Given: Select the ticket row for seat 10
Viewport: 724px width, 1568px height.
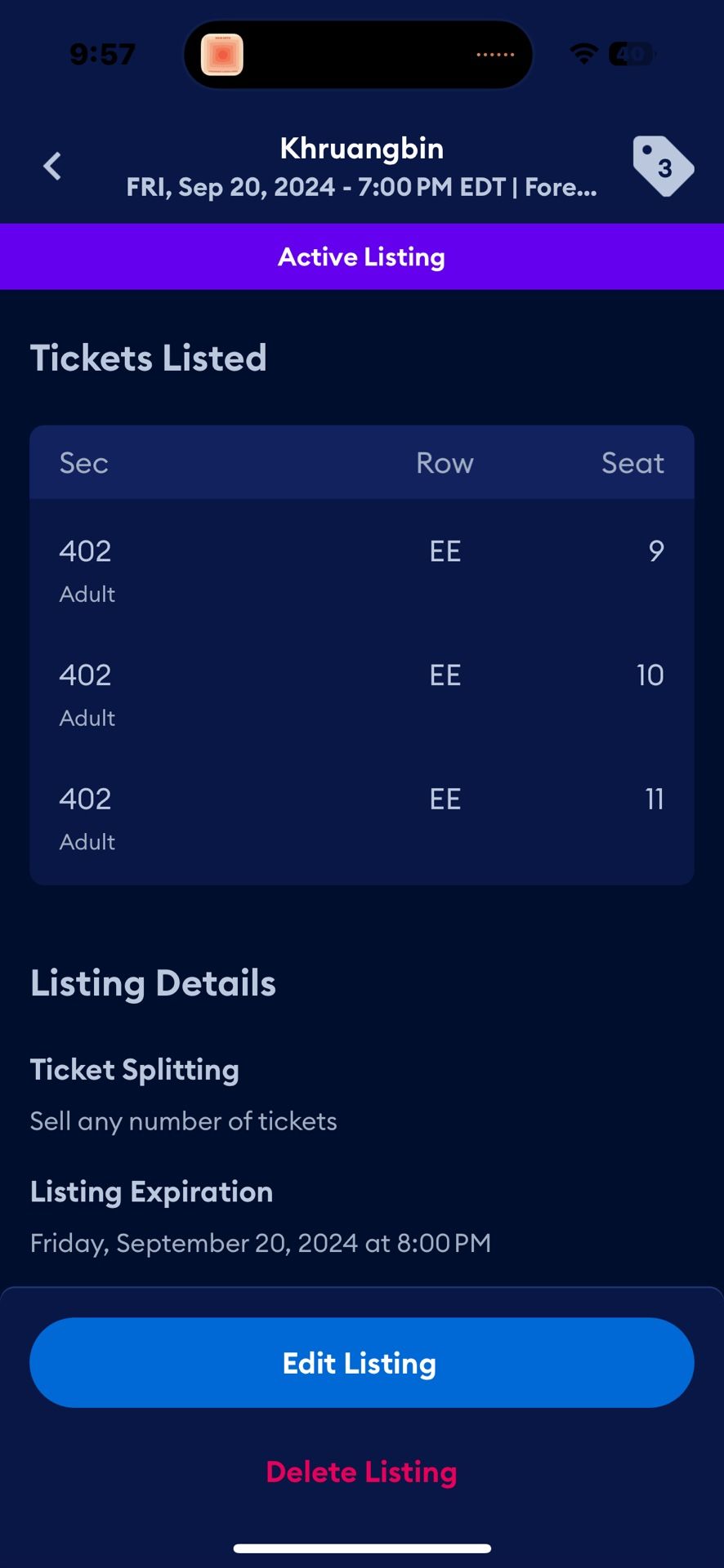Looking at the screenshot, I should (362, 694).
